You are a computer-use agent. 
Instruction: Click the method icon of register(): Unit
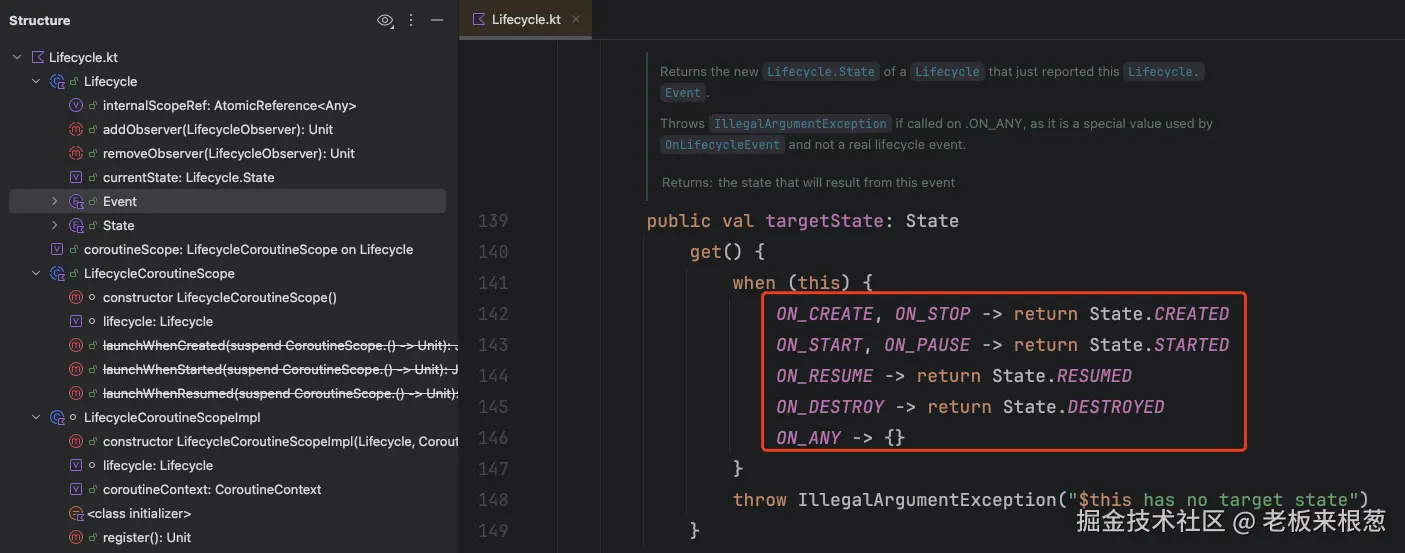75,537
